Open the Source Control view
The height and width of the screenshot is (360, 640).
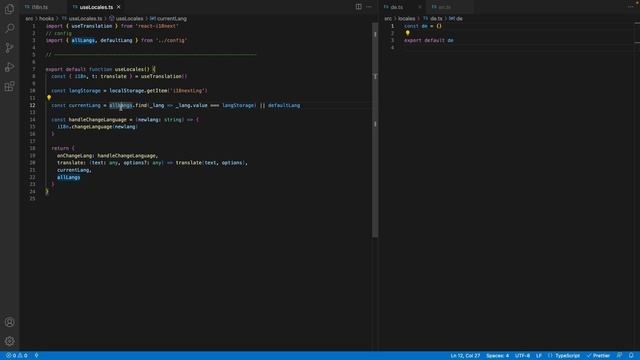click(9, 48)
